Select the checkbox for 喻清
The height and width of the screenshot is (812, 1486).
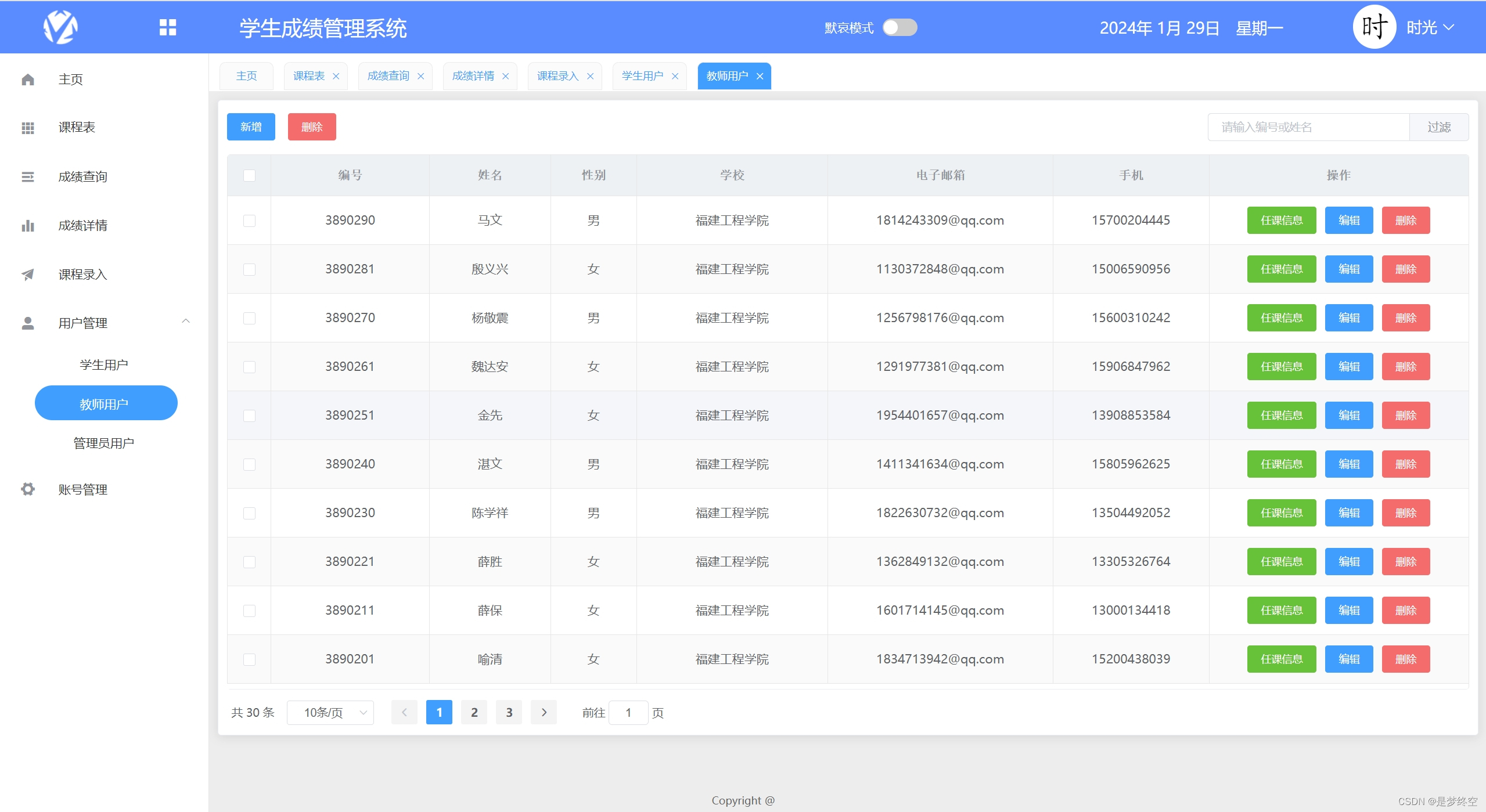249,659
